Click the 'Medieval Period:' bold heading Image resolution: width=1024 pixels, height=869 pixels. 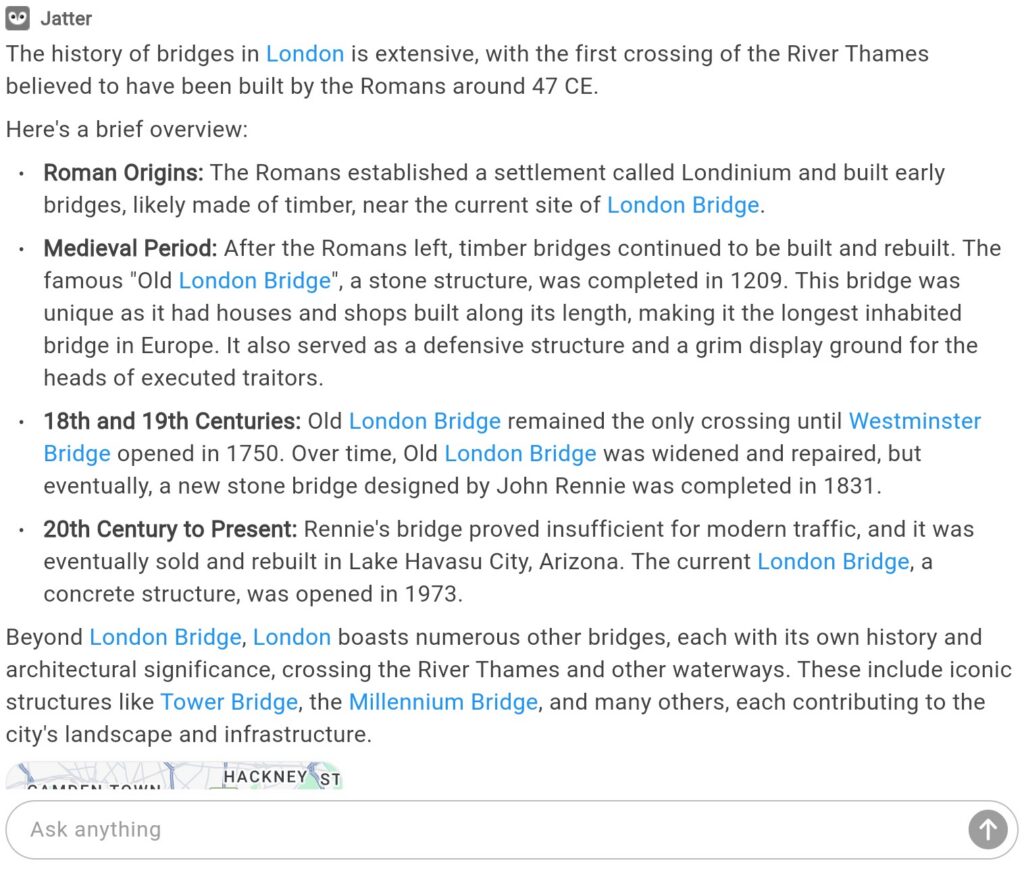tap(130, 249)
